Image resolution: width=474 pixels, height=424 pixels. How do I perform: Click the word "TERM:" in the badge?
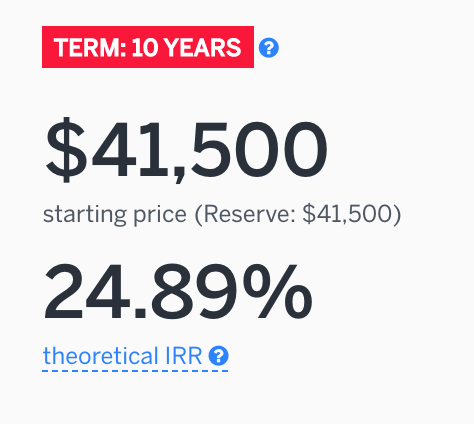tap(90, 47)
